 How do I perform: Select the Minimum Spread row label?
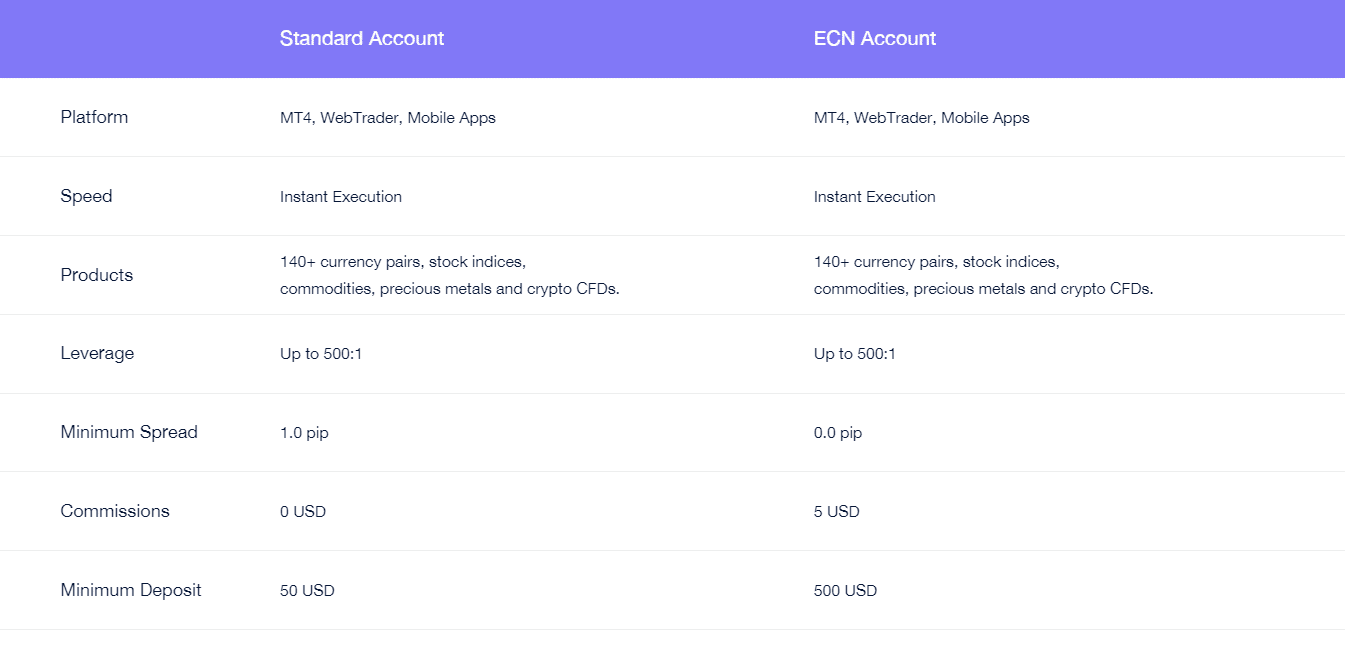point(129,432)
